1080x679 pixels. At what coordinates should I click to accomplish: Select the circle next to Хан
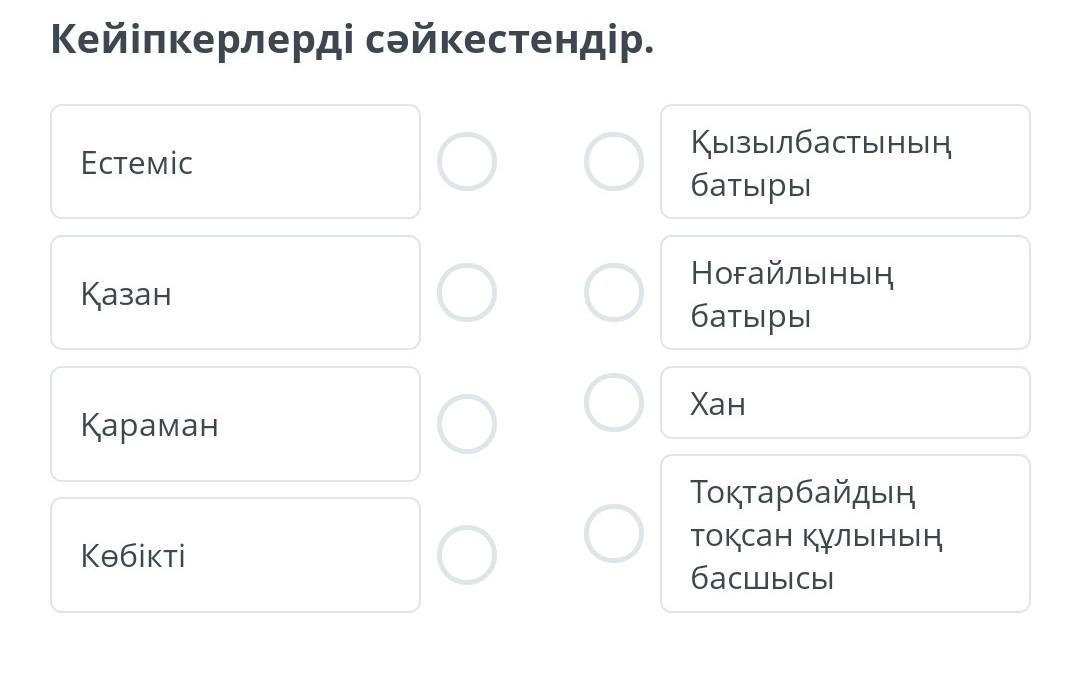coord(614,403)
